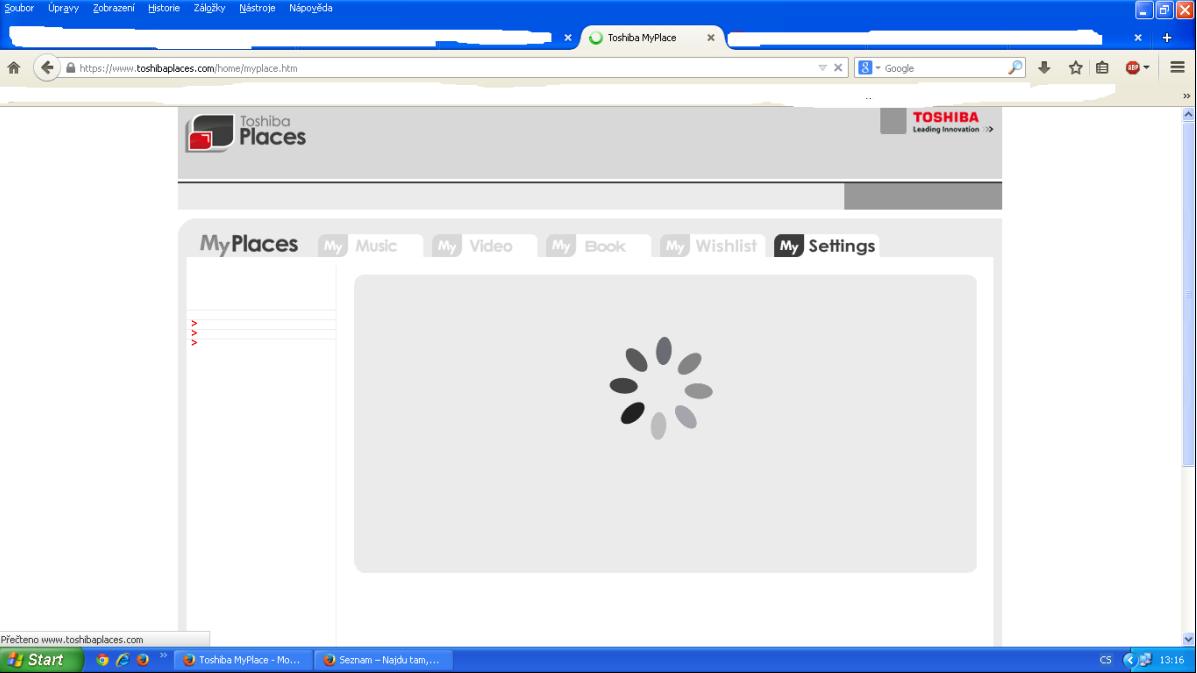Bookmark this page with star icon
Screen dimensions: 1197x673
(1076, 68)
